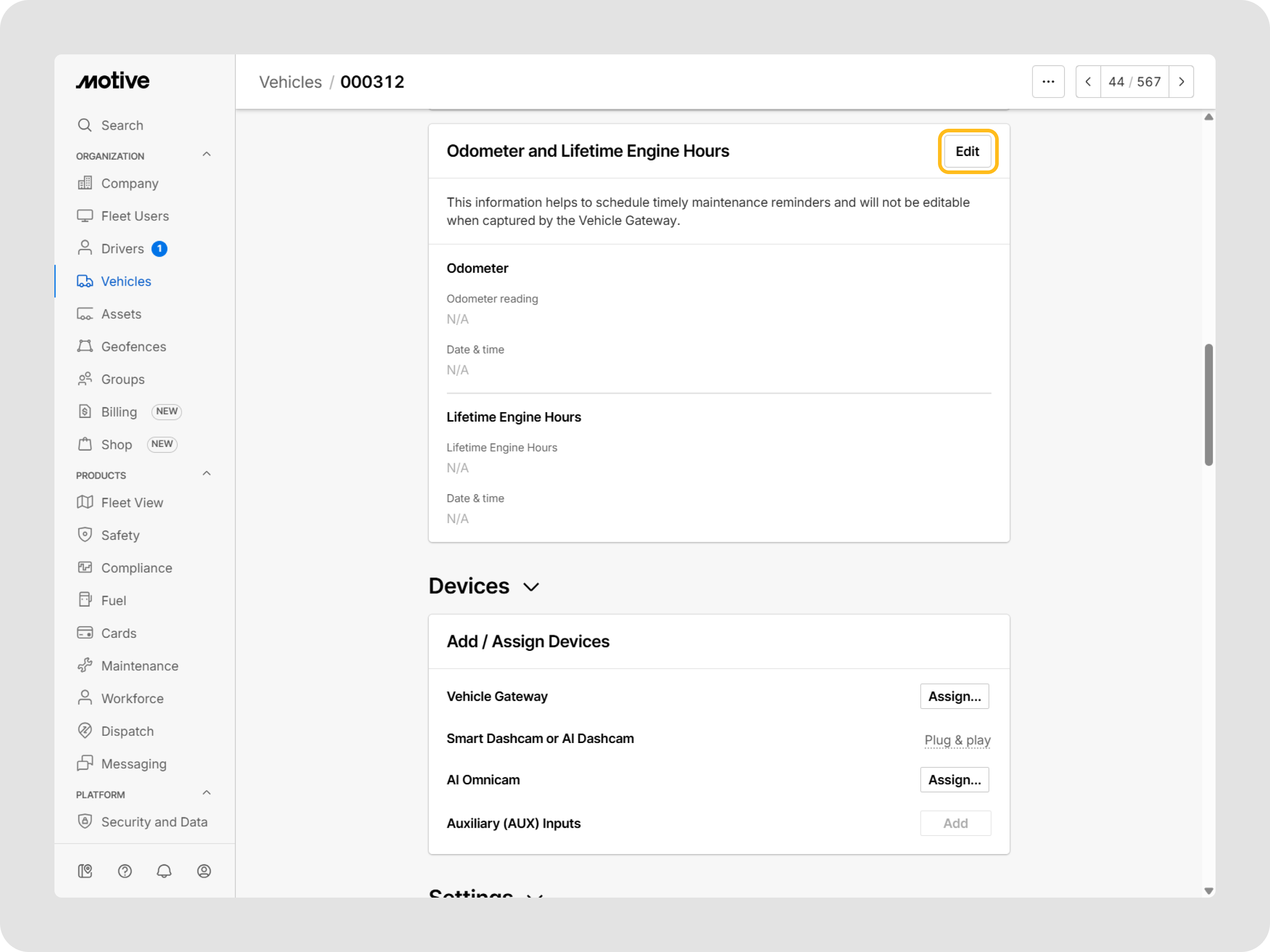Edit Odometer and Lifetime Engine Hours
The width and height of the screenshot is (1270, 952).
click(967, 151)
